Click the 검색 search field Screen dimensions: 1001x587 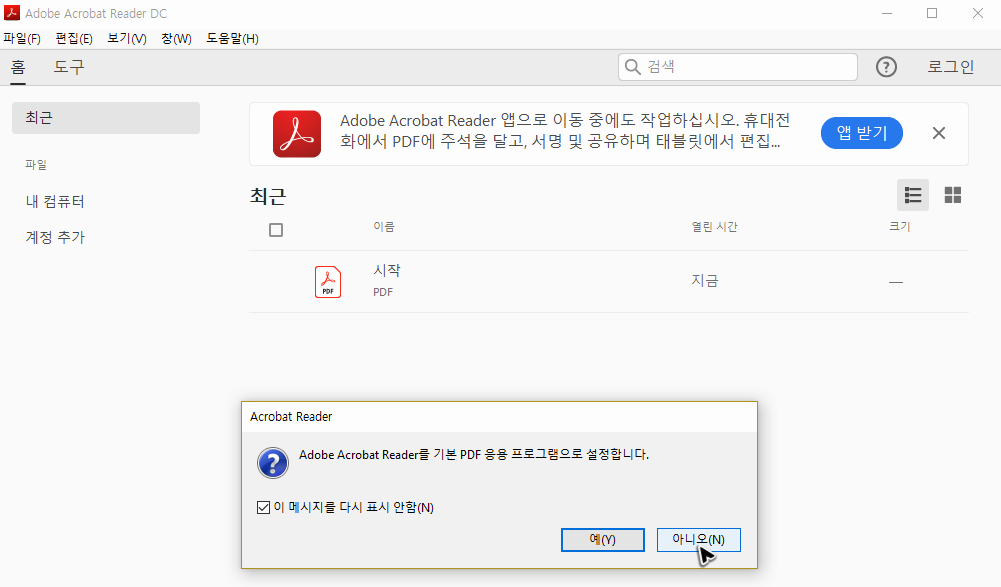(x=737, y=67)
